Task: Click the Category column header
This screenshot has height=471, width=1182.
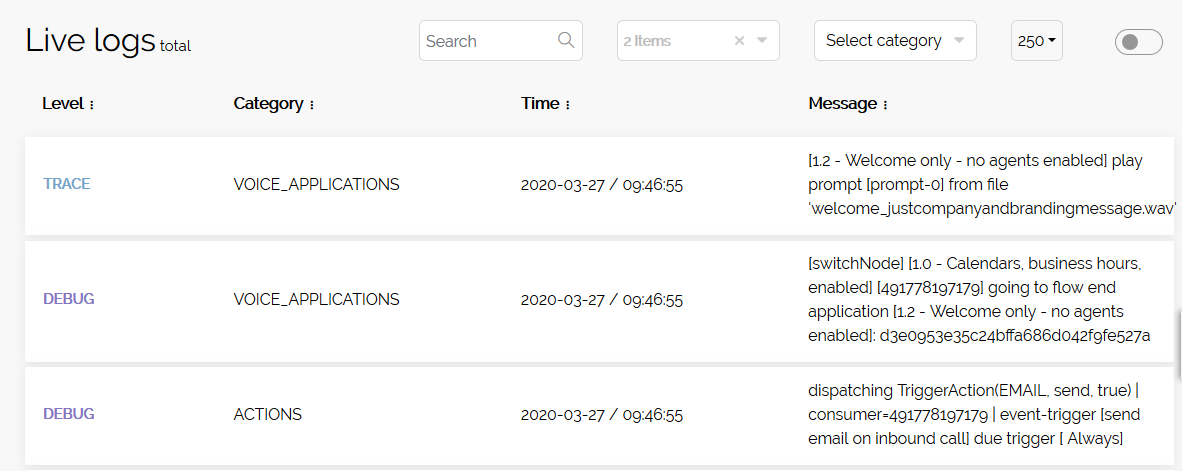Action: [x=268, y=104]
